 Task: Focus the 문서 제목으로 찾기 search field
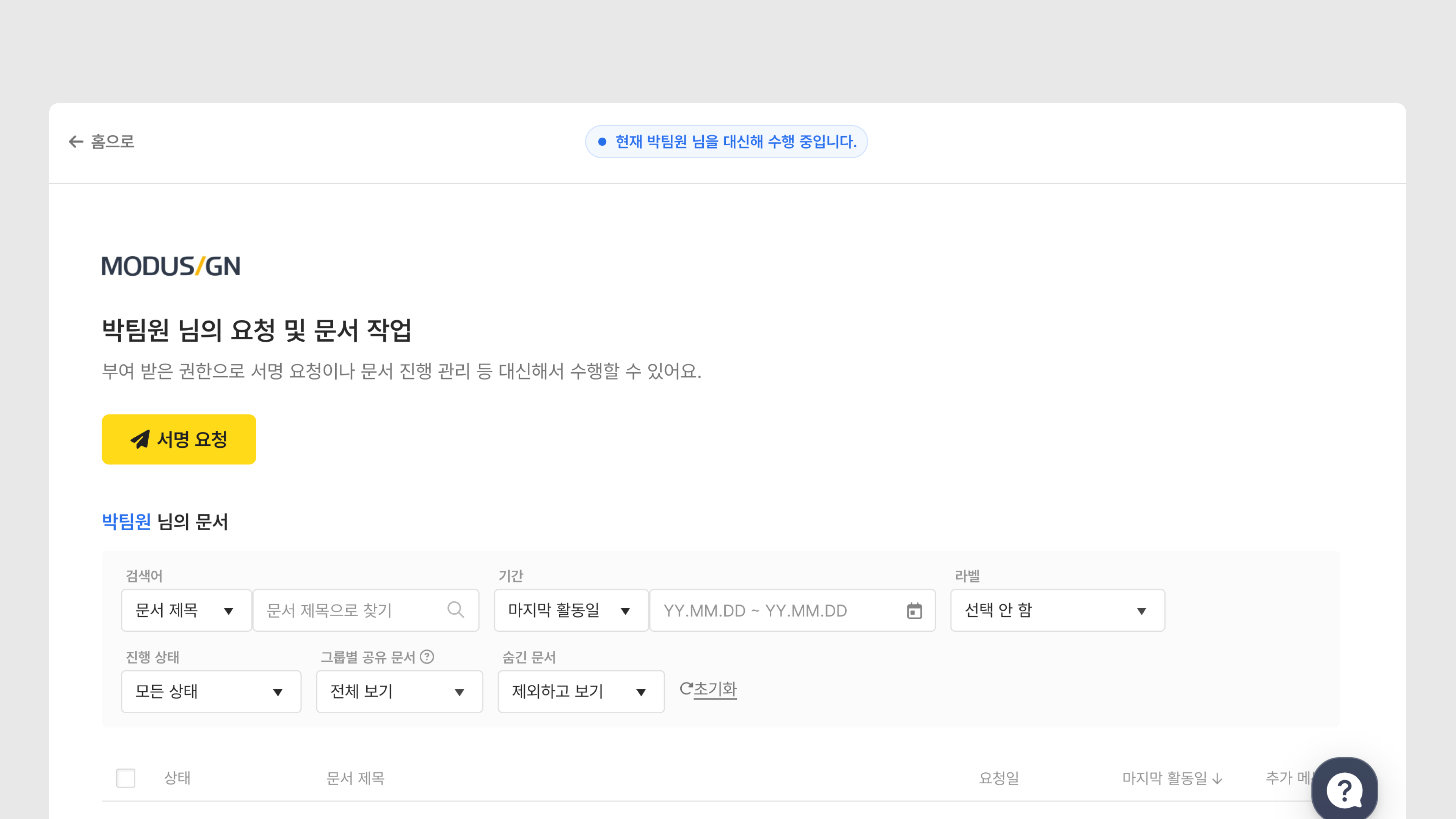point(366,610)
